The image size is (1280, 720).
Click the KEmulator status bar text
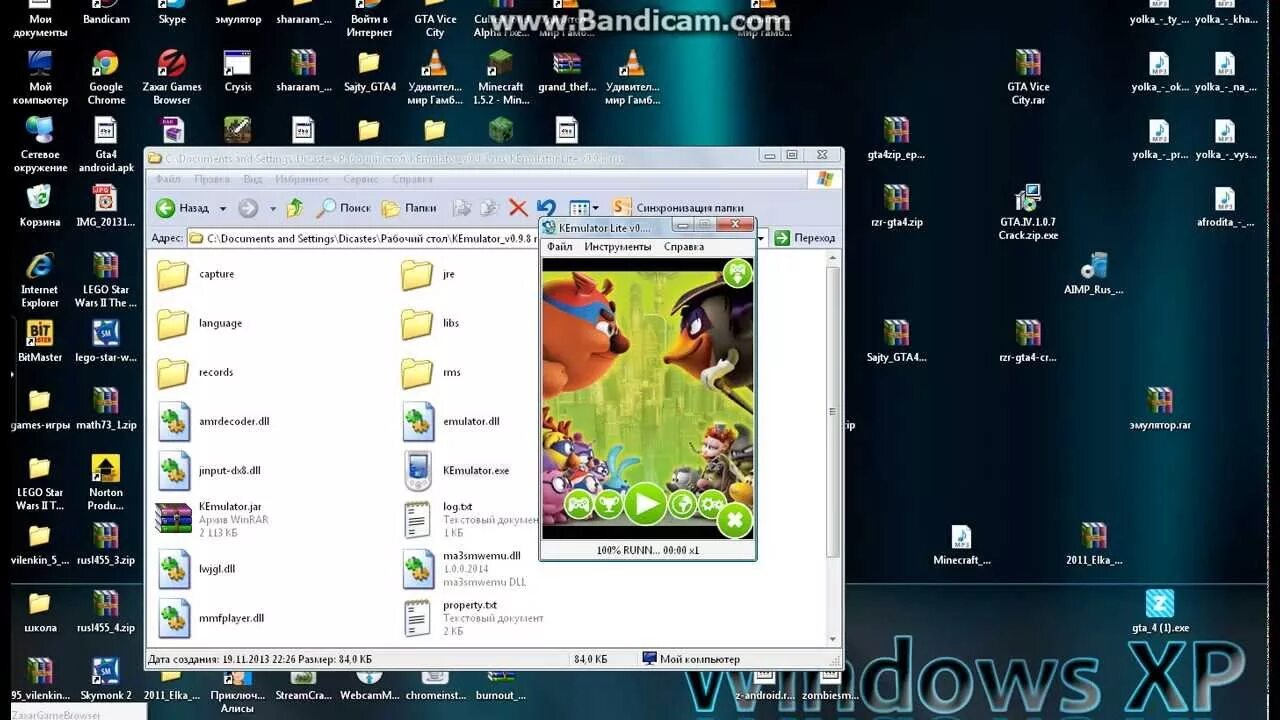(x=648, y=550)
